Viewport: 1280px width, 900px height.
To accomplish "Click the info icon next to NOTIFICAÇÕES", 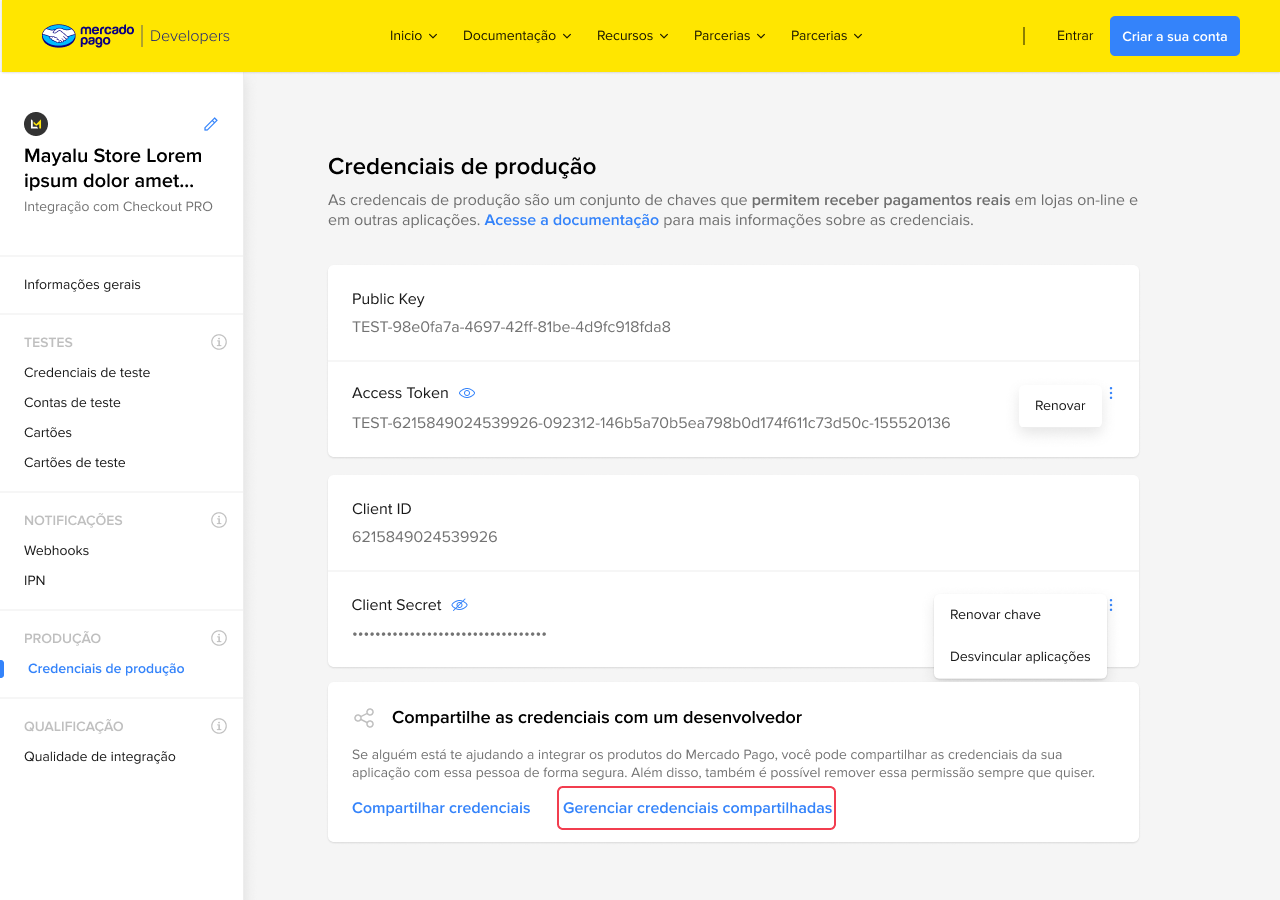I will coord(219,520).
